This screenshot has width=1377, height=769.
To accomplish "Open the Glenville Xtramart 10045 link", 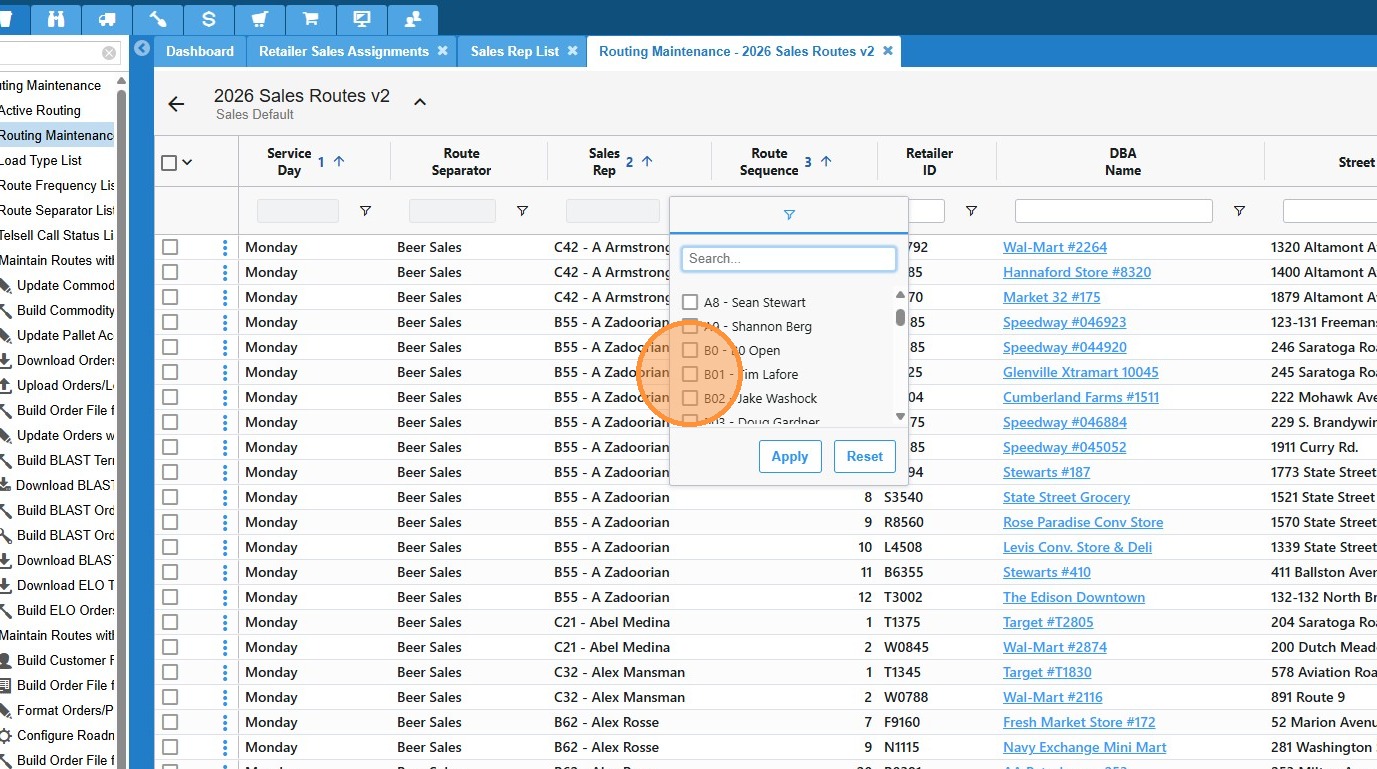I will click(x=1080, y=372).
